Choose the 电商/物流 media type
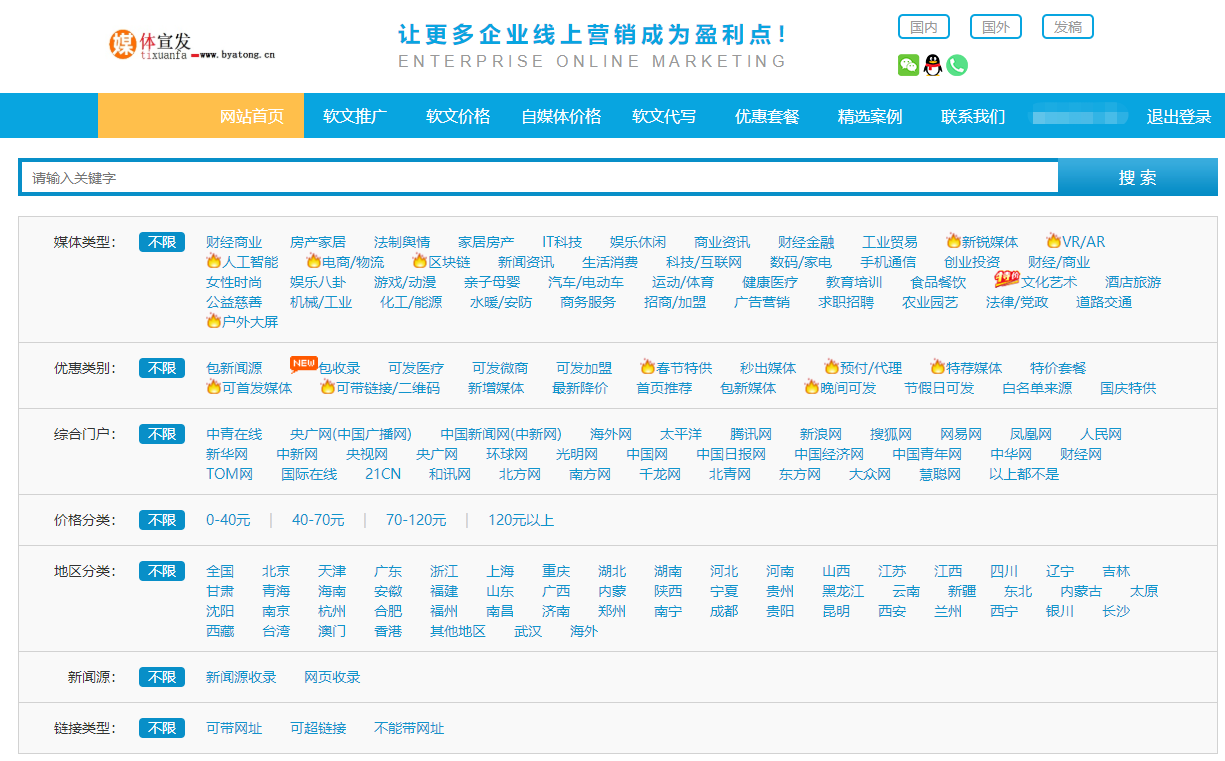The width and height of the screenshot is (1225, 761). click(345, 262)
